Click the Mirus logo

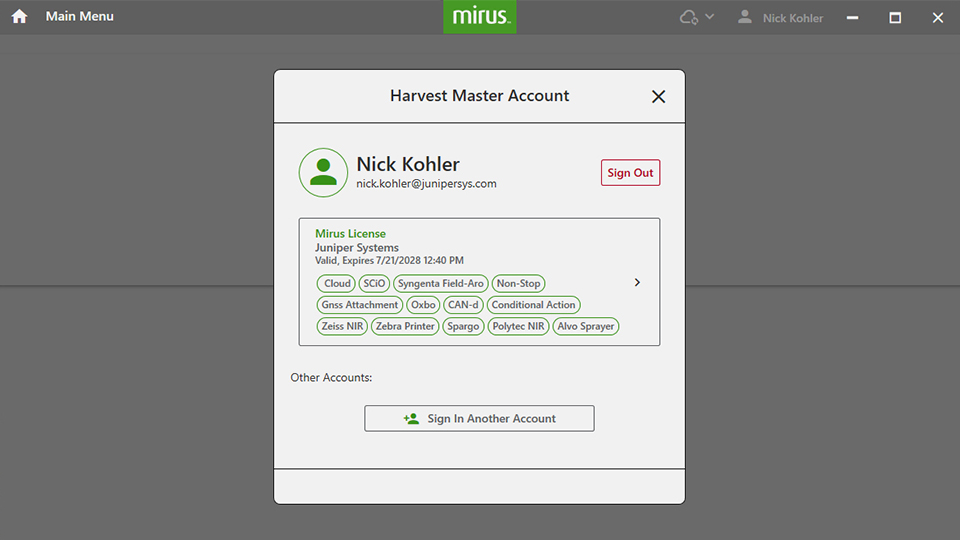point(480,17)
